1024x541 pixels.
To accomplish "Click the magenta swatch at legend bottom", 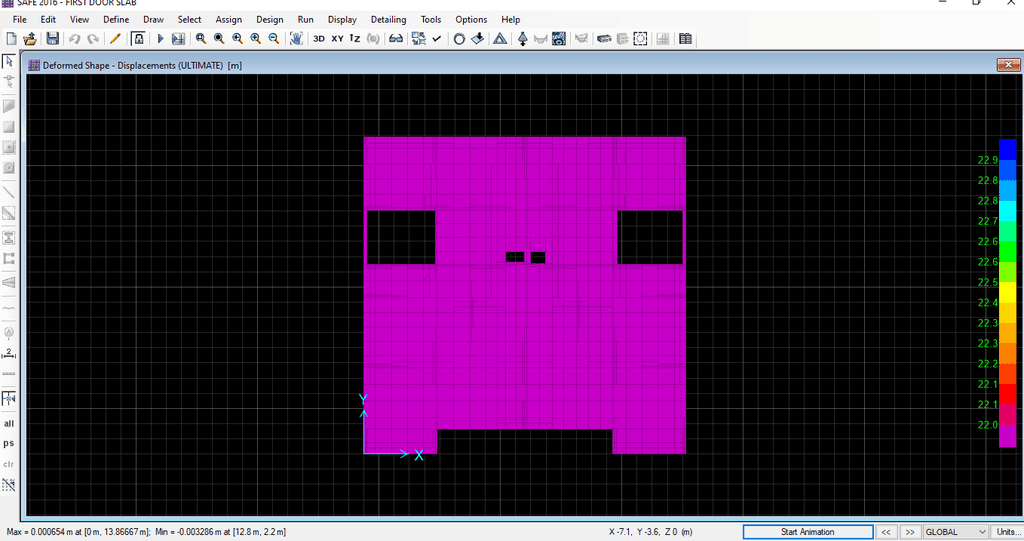I will pyautogui.click(x=1008, y=436).
